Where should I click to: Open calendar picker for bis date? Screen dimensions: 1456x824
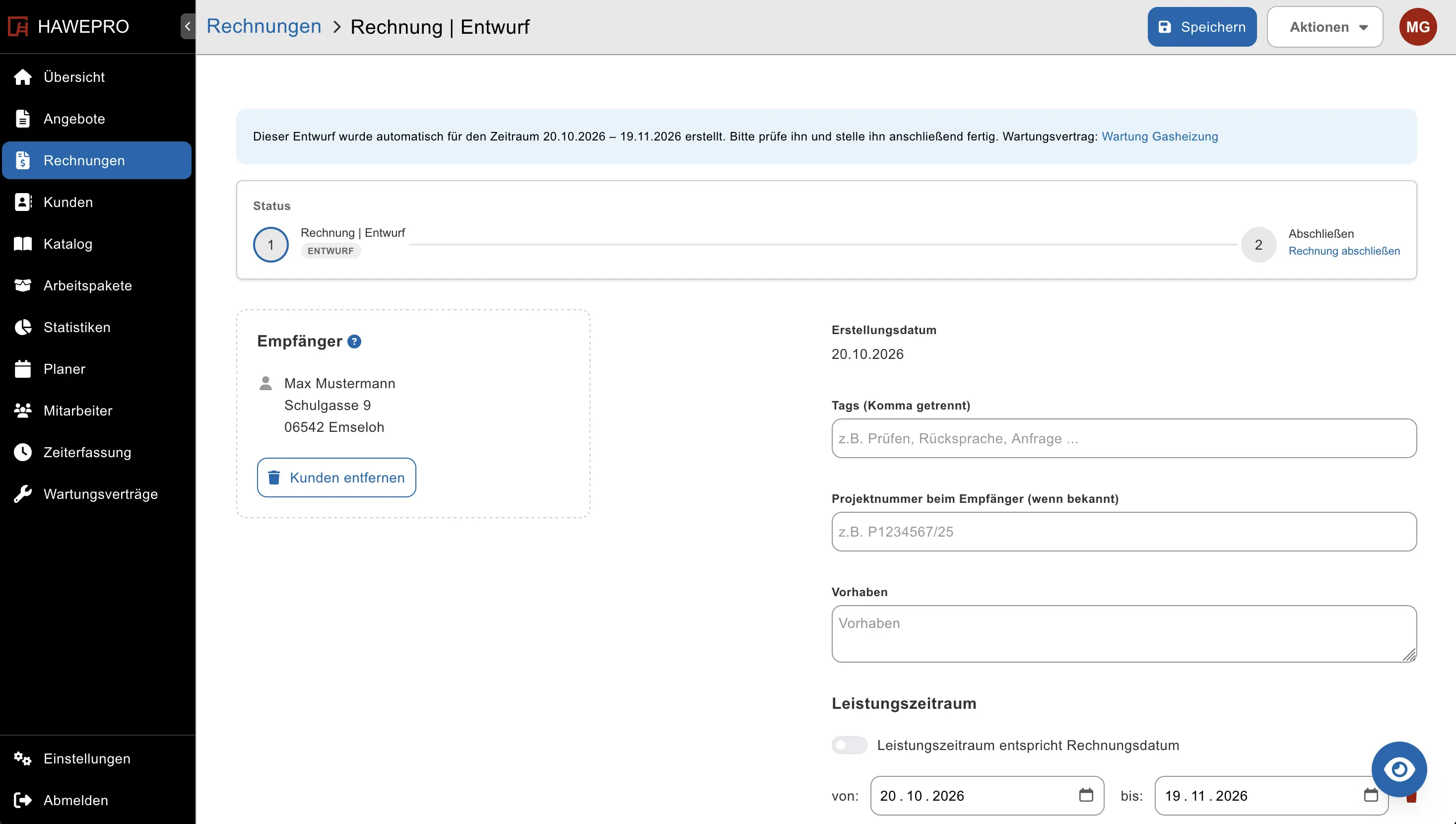coord(1371,795)
